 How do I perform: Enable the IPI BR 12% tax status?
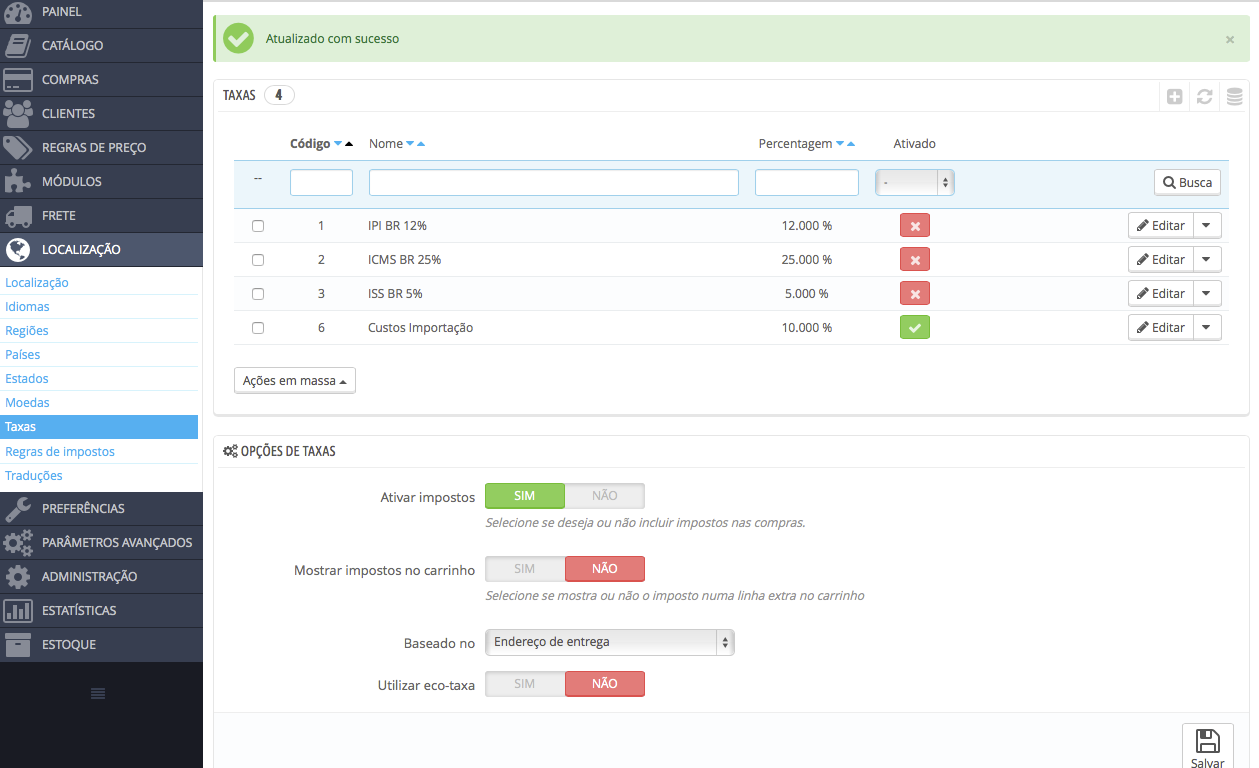click(915, 226)
